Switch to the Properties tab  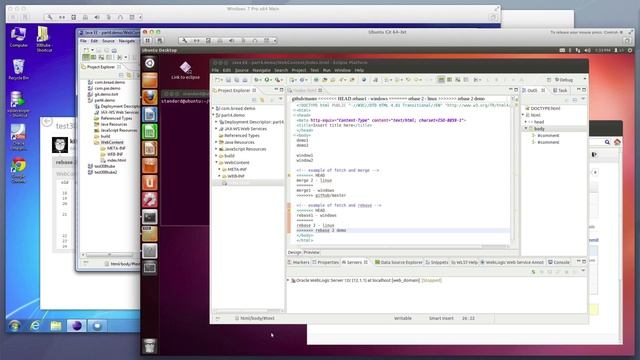[x=326, y=262]
